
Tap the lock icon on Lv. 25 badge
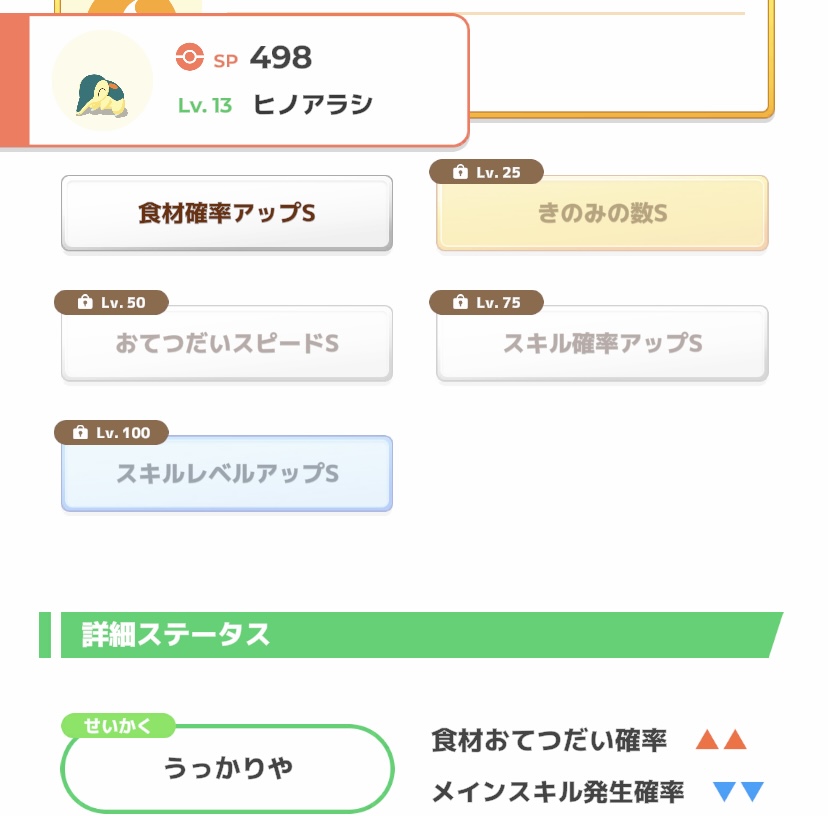(459, 172)
